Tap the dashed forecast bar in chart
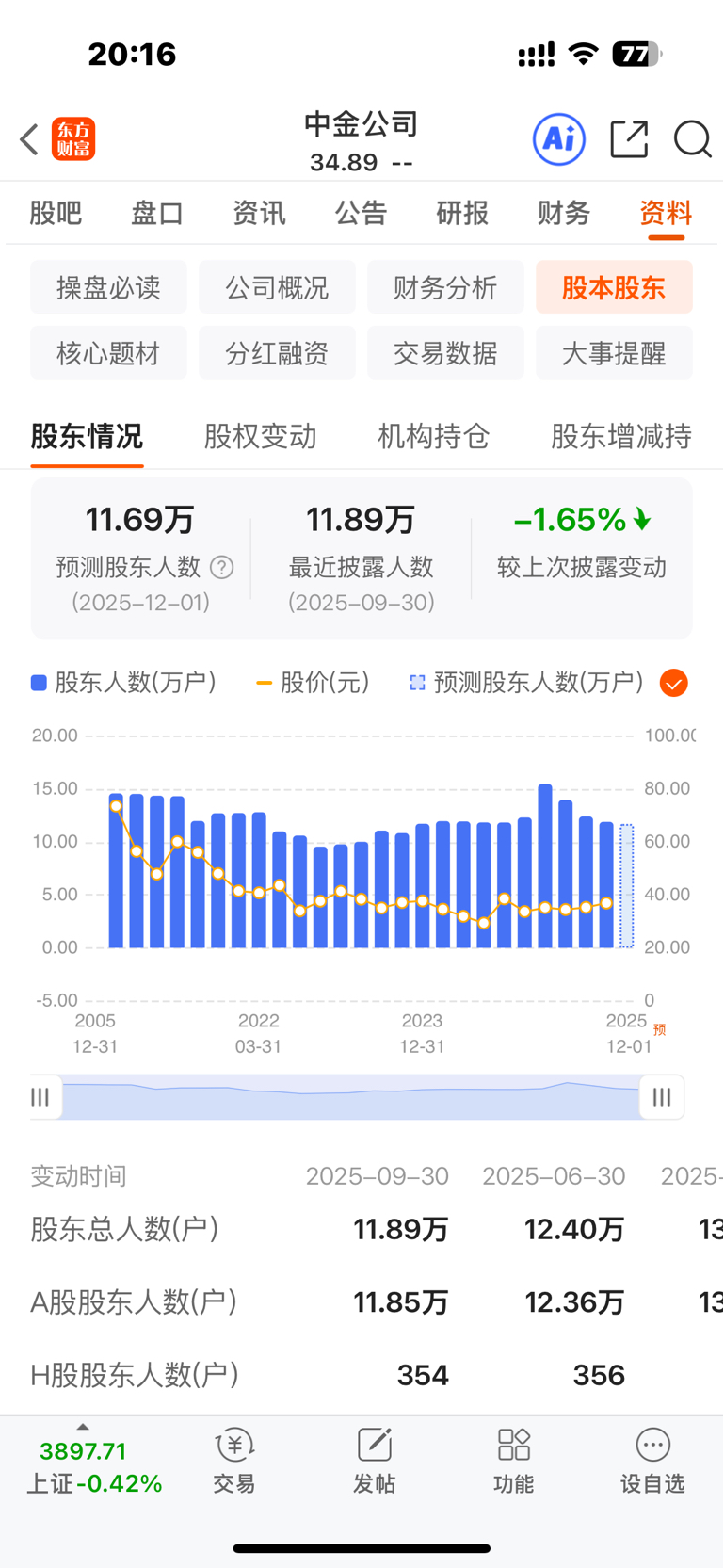724x1568 pixels. [627, 886]
